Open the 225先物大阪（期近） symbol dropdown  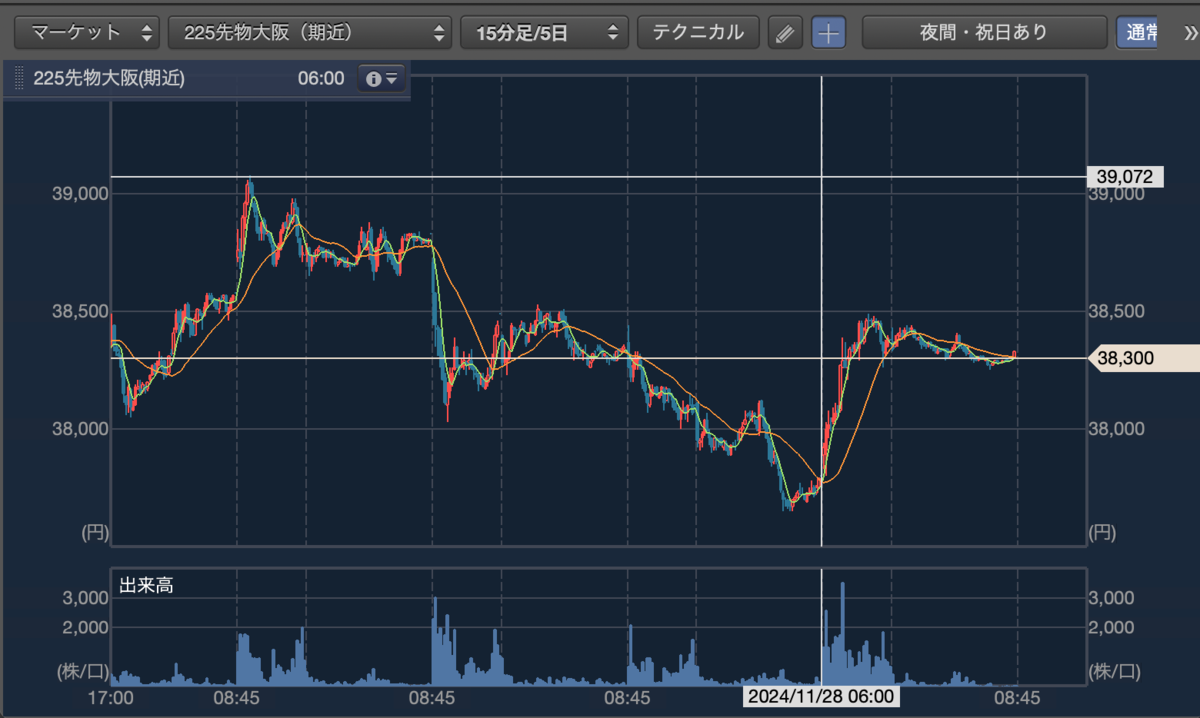point(310,32)
